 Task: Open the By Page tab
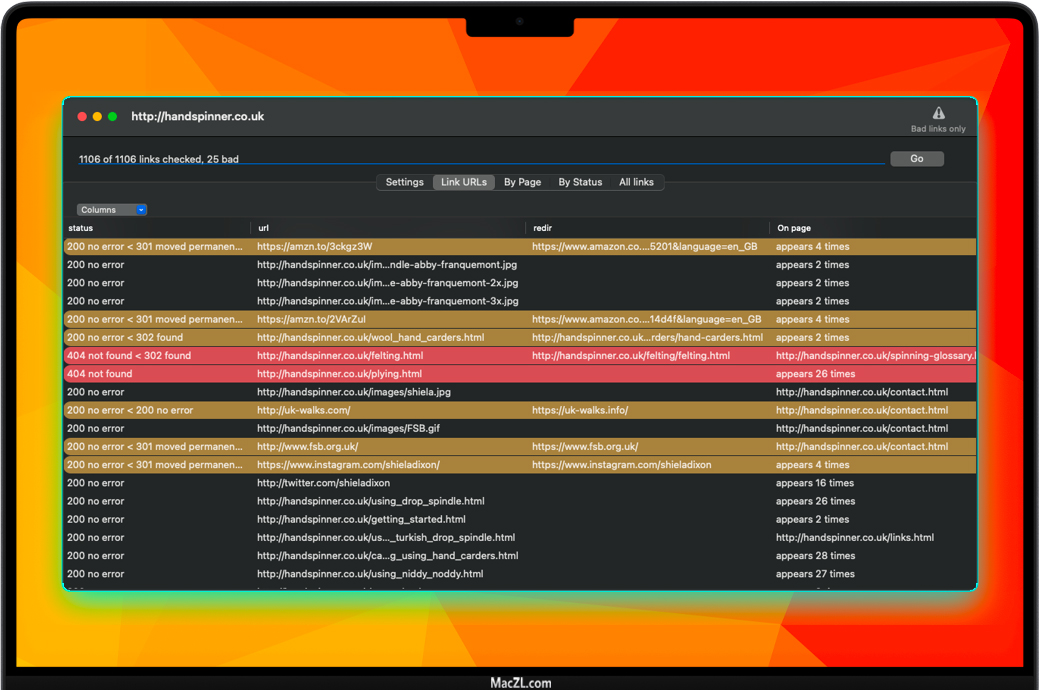(x=522, y=182)
